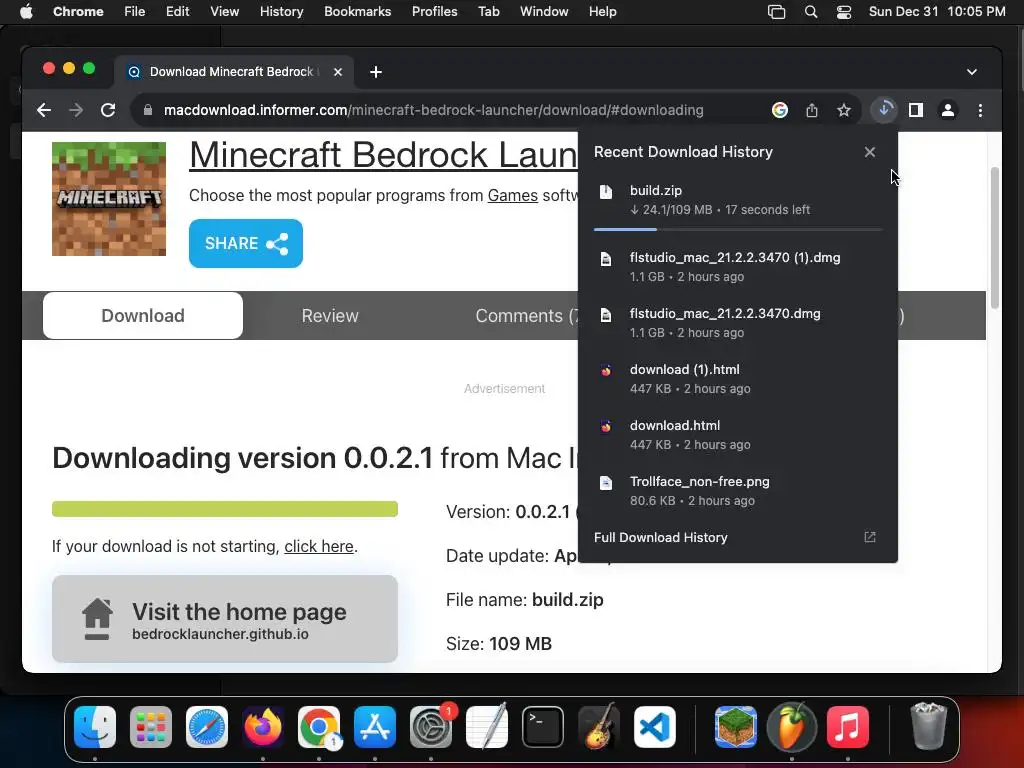
Task: Reload the page with the refresh icon
Action: [108, 110]
